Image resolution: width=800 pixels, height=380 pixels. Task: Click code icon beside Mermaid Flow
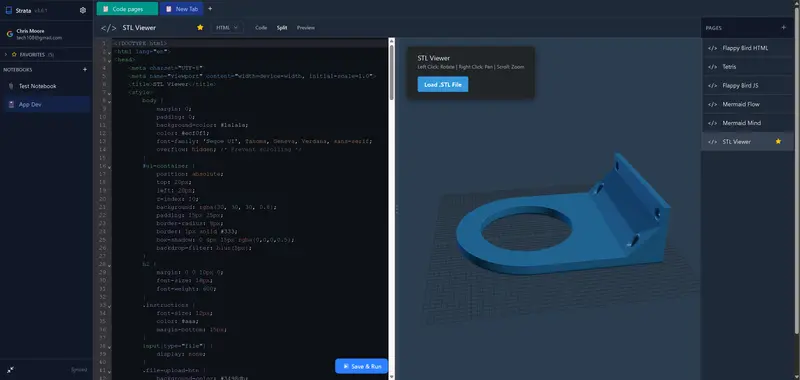(x=712, y=104)
